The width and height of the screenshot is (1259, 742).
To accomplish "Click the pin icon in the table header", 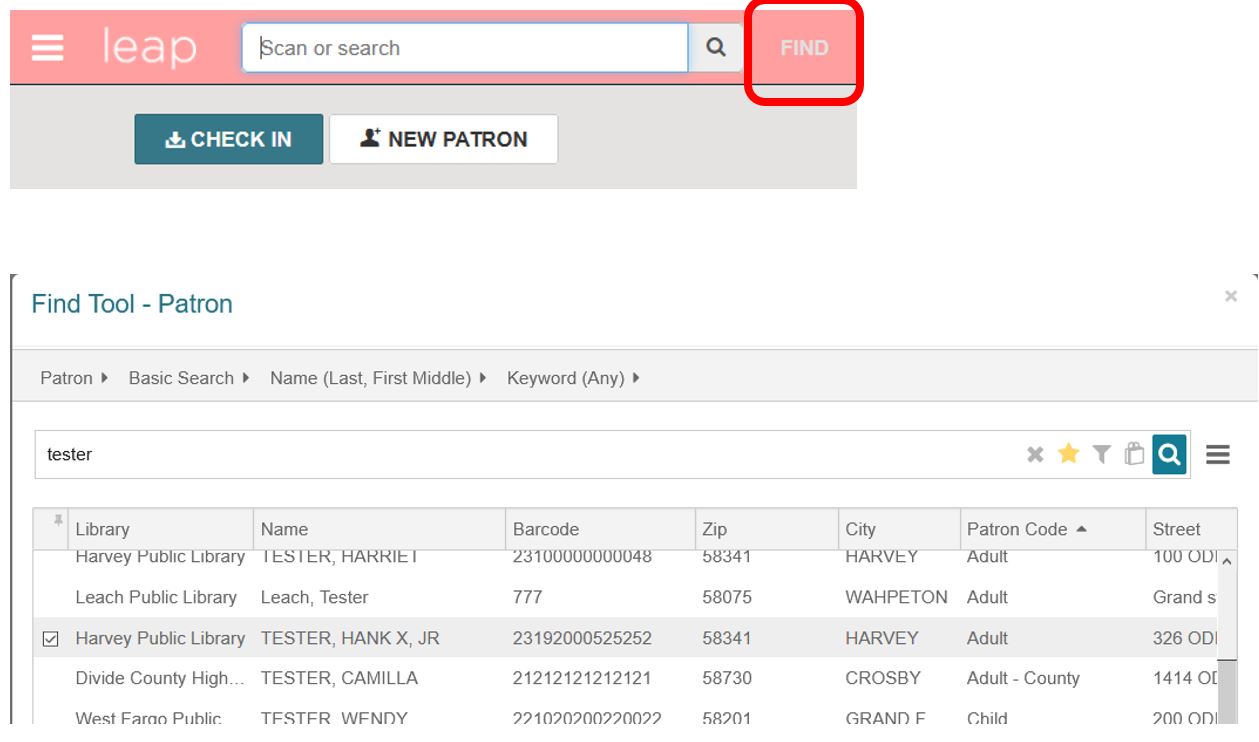I will click(58, 522).
